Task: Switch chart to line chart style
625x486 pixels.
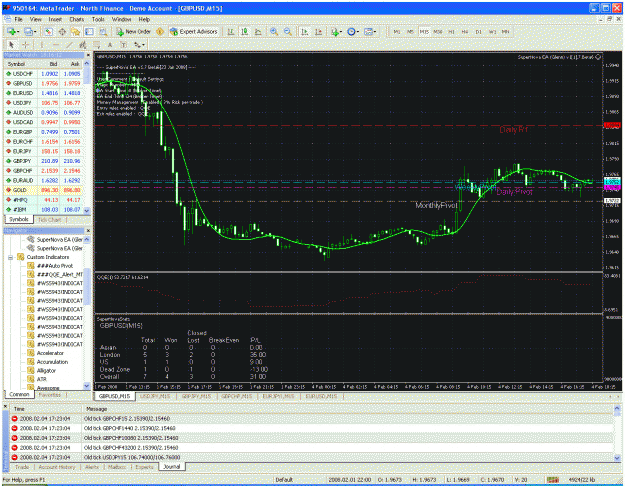Action: [x=258, y=31]
